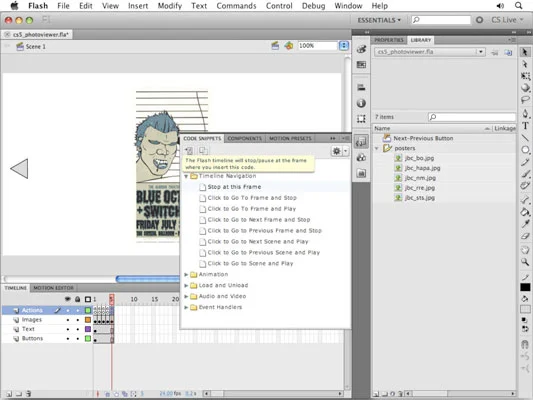Collapse the posters folder in Library
Viewport: 533px width, 400px height.
(x=377, y=148)
